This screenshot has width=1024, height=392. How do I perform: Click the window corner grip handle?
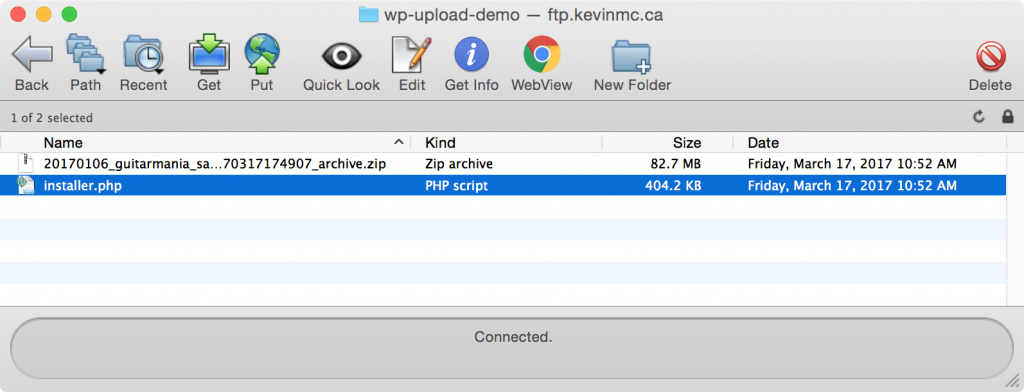point(1012,380)
